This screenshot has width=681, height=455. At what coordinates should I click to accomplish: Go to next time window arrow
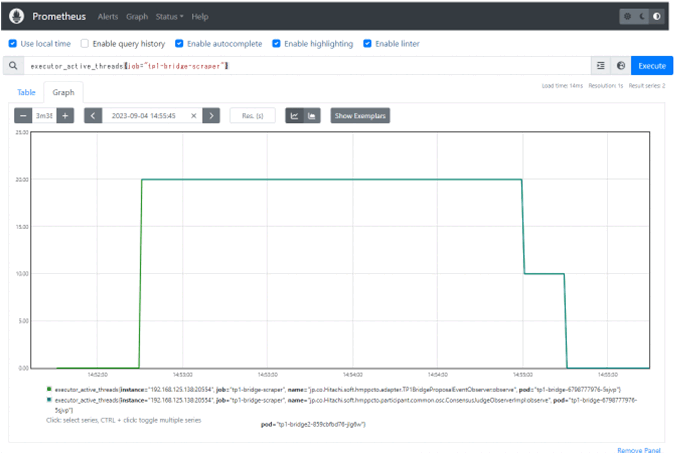211,115
